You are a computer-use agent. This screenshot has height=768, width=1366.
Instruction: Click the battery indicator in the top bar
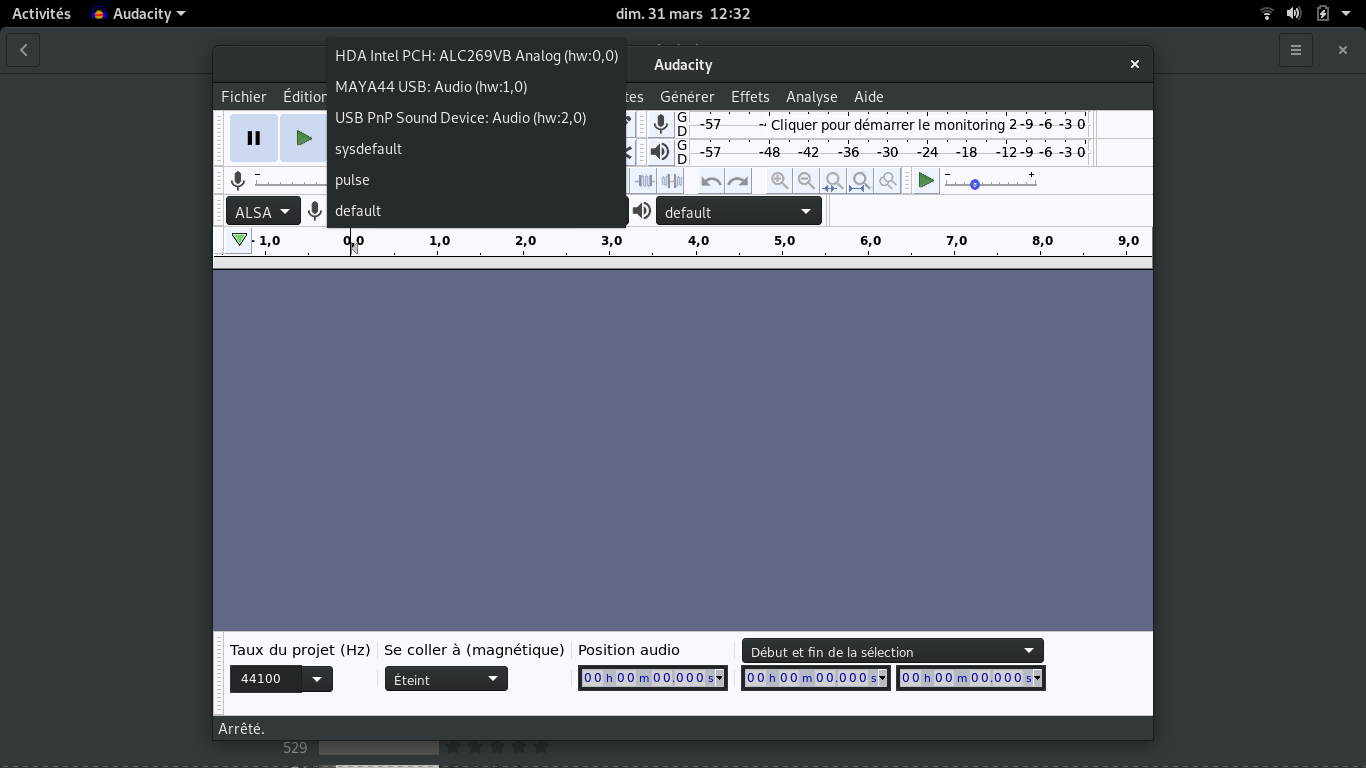point(1323,14)
